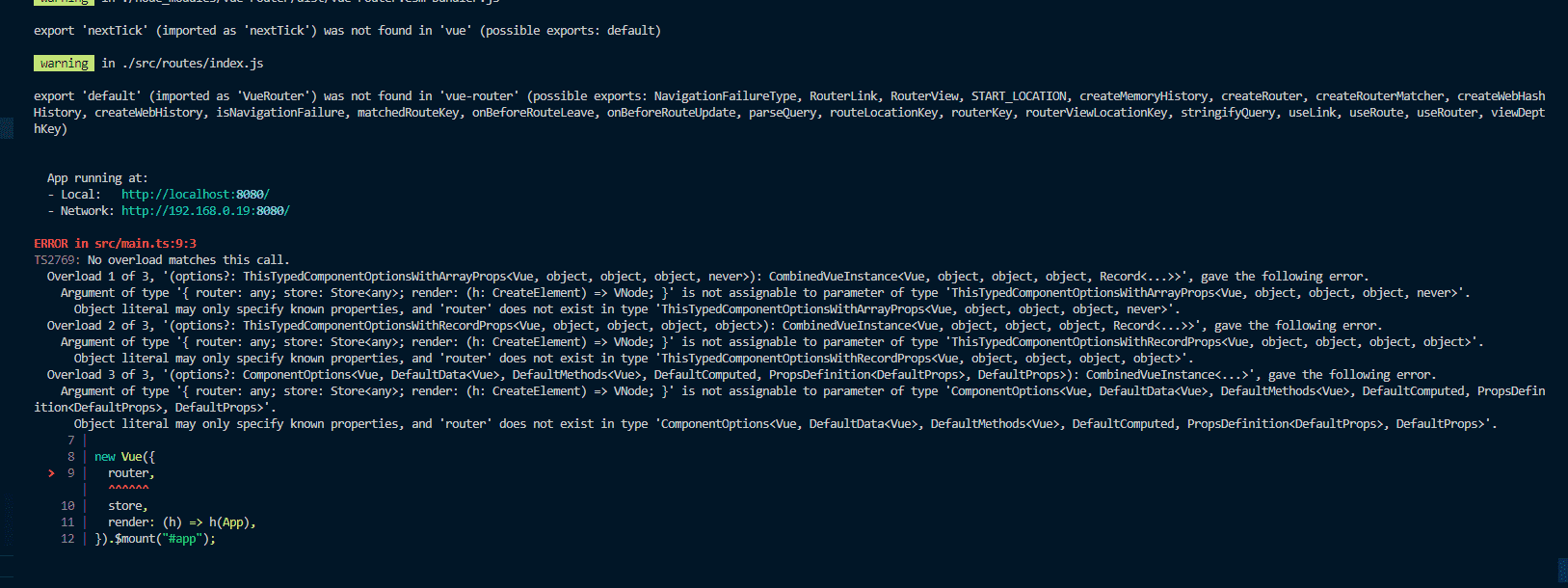Click the Vue keyword after new
The height and width of the screenshot is (588, 1568).
tap(131, 457)
